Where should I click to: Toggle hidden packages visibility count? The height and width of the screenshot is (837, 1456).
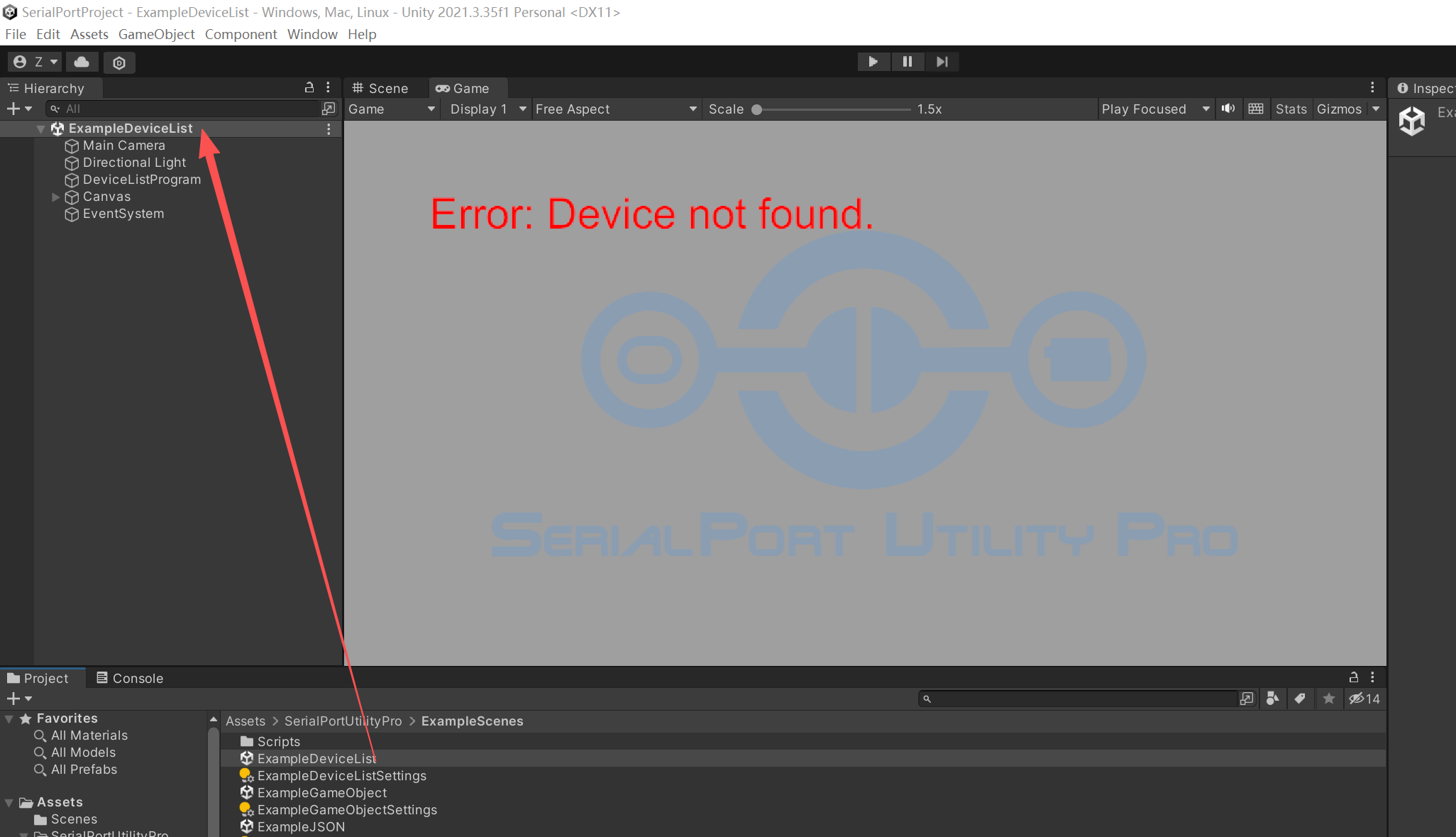1364,699
